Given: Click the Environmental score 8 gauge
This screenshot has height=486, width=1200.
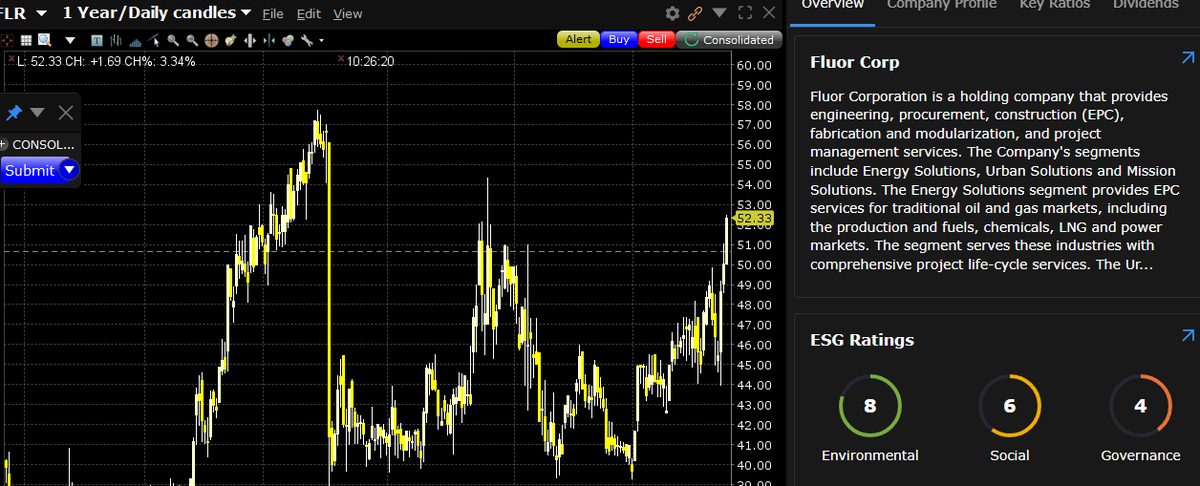Looking at the screenshot, I should coord(869,406).
